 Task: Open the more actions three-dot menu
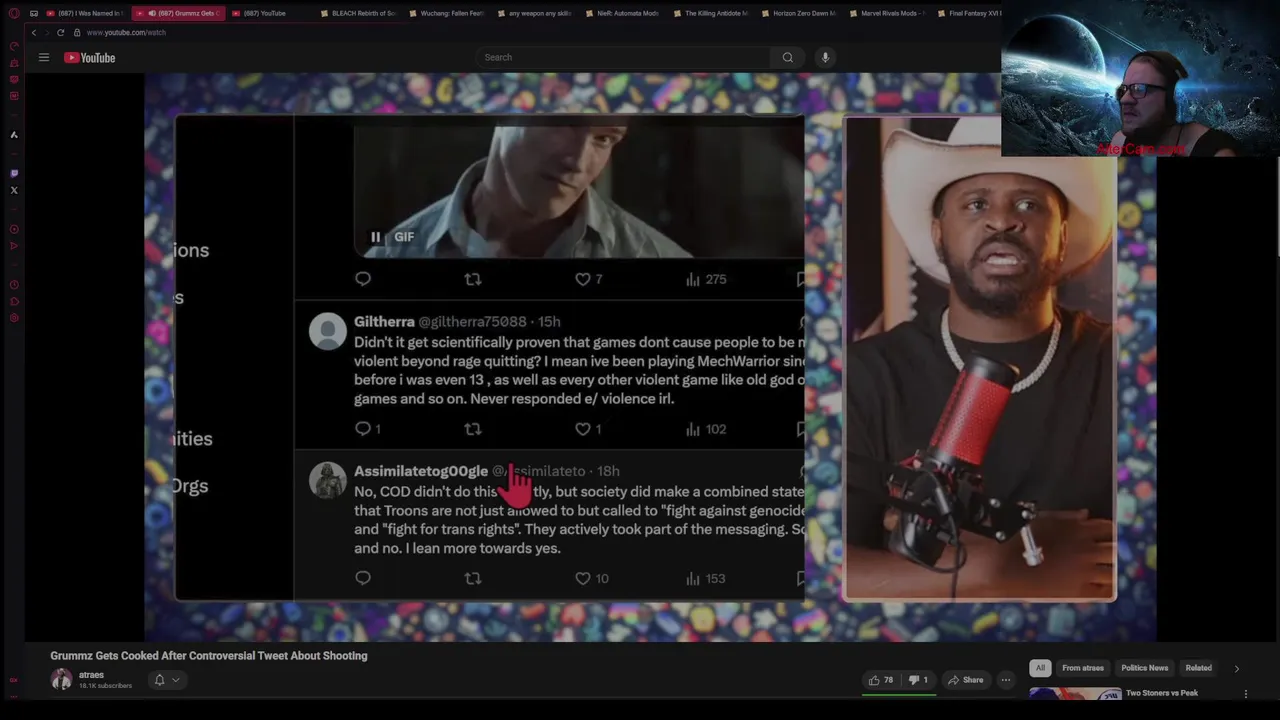pyautogui.click(x=1006, y=680)
